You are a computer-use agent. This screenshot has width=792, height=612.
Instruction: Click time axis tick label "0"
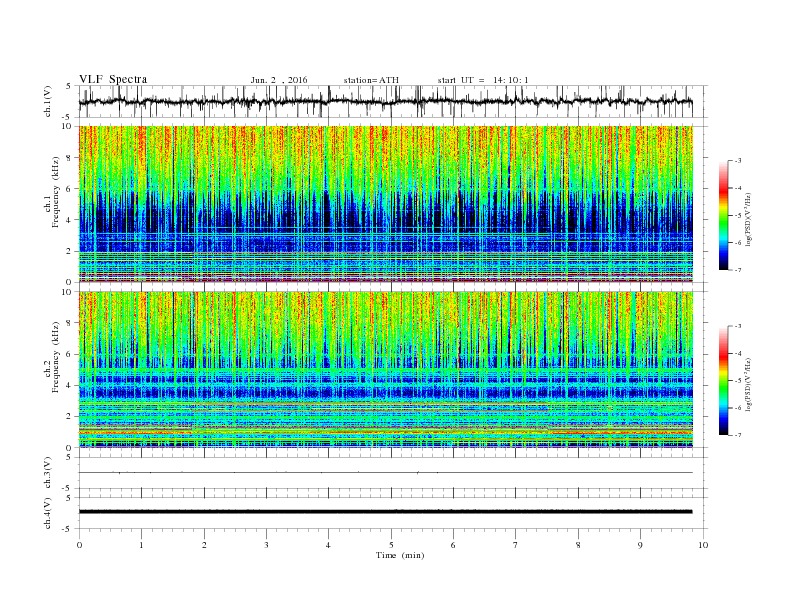point(79,545)
